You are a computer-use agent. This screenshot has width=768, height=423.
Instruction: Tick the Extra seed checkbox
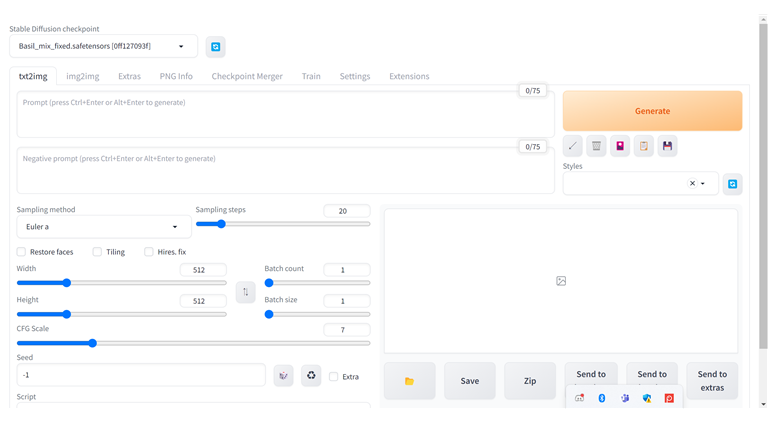pyautogui.click(x=334, y=377)
